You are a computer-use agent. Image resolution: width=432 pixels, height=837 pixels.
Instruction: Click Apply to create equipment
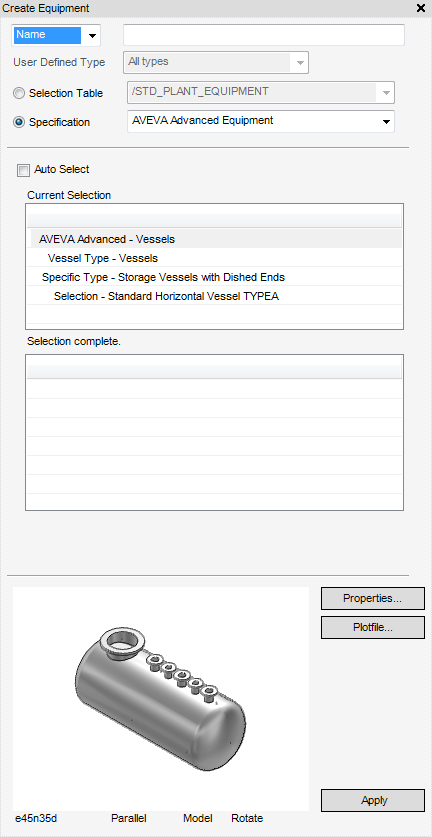[x=373, y=801]
